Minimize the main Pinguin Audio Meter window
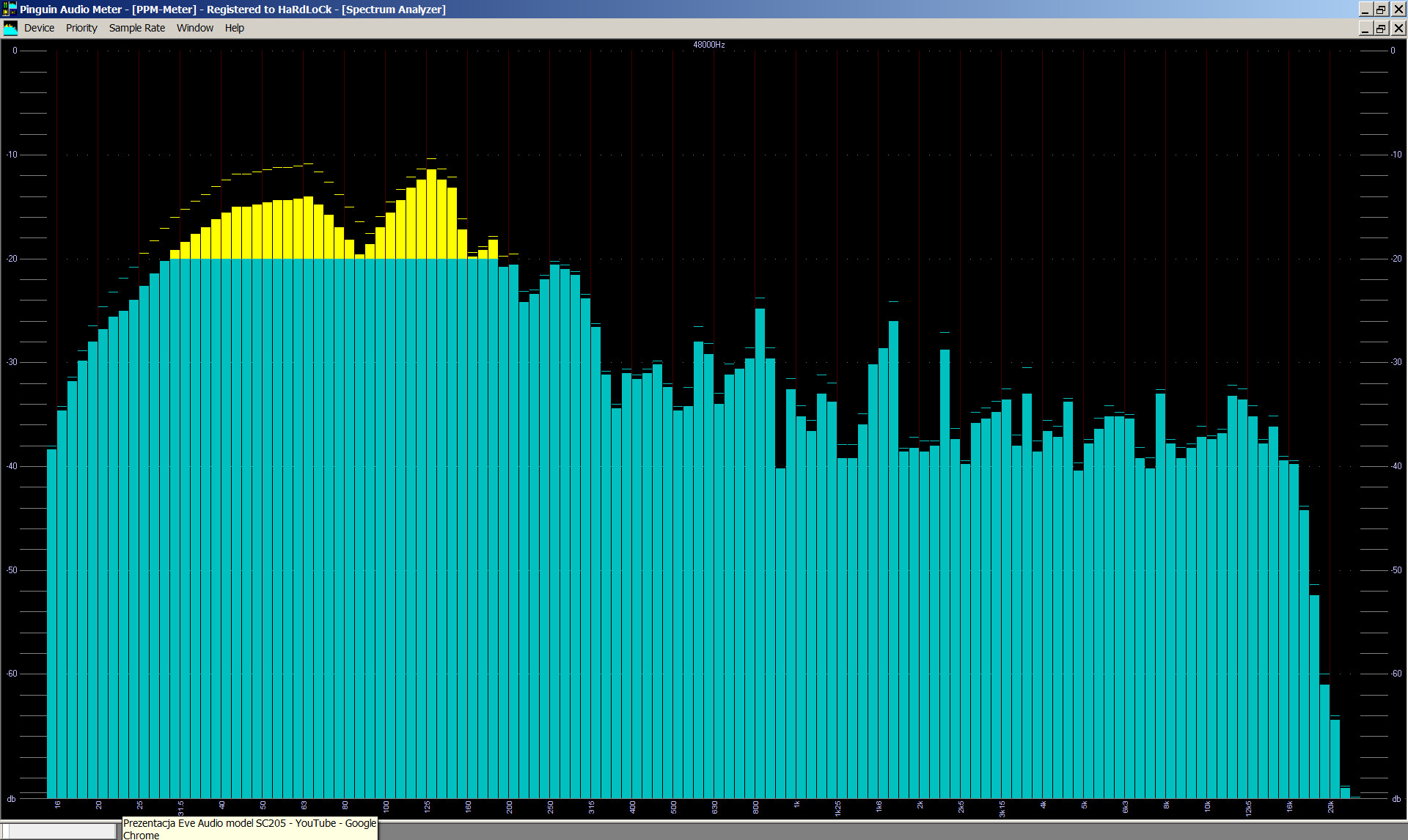 click(x=1365, y=9)
